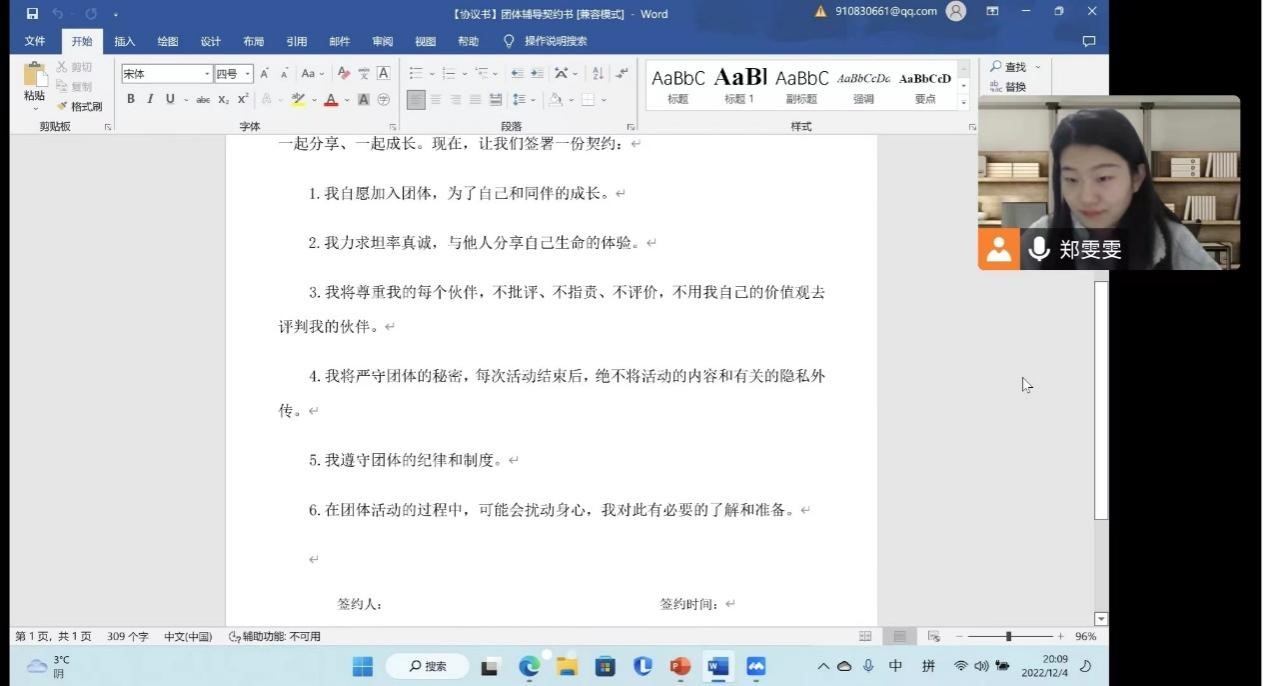Open PowerPoint from the Windows taskbar

[x=680, y=666]
